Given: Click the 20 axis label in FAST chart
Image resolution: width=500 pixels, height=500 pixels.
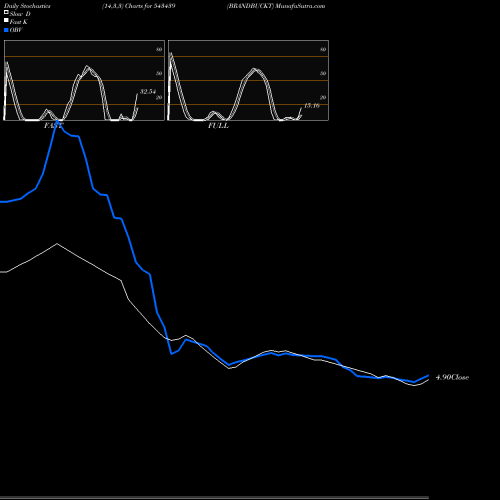Looking at the screenshot, I should click(x=159, y=97).
